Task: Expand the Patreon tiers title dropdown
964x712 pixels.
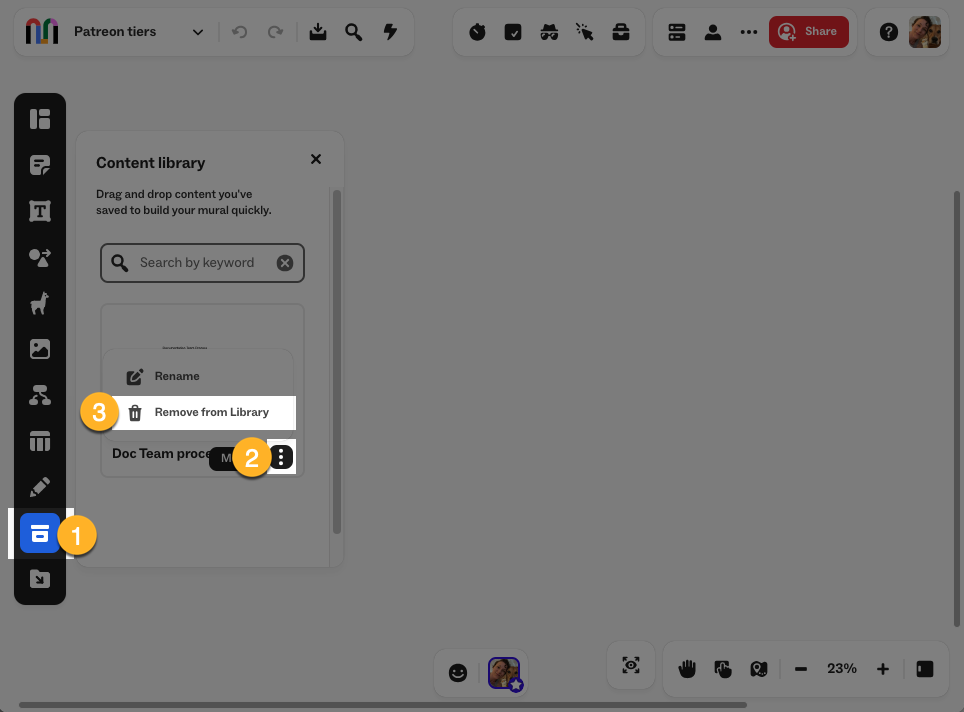Action: pyautogui.click(x=197, y=32)
